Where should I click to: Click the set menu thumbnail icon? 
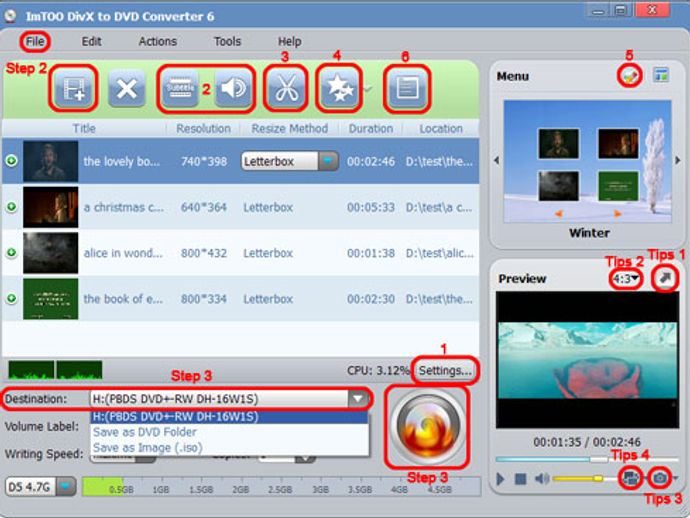631,478
